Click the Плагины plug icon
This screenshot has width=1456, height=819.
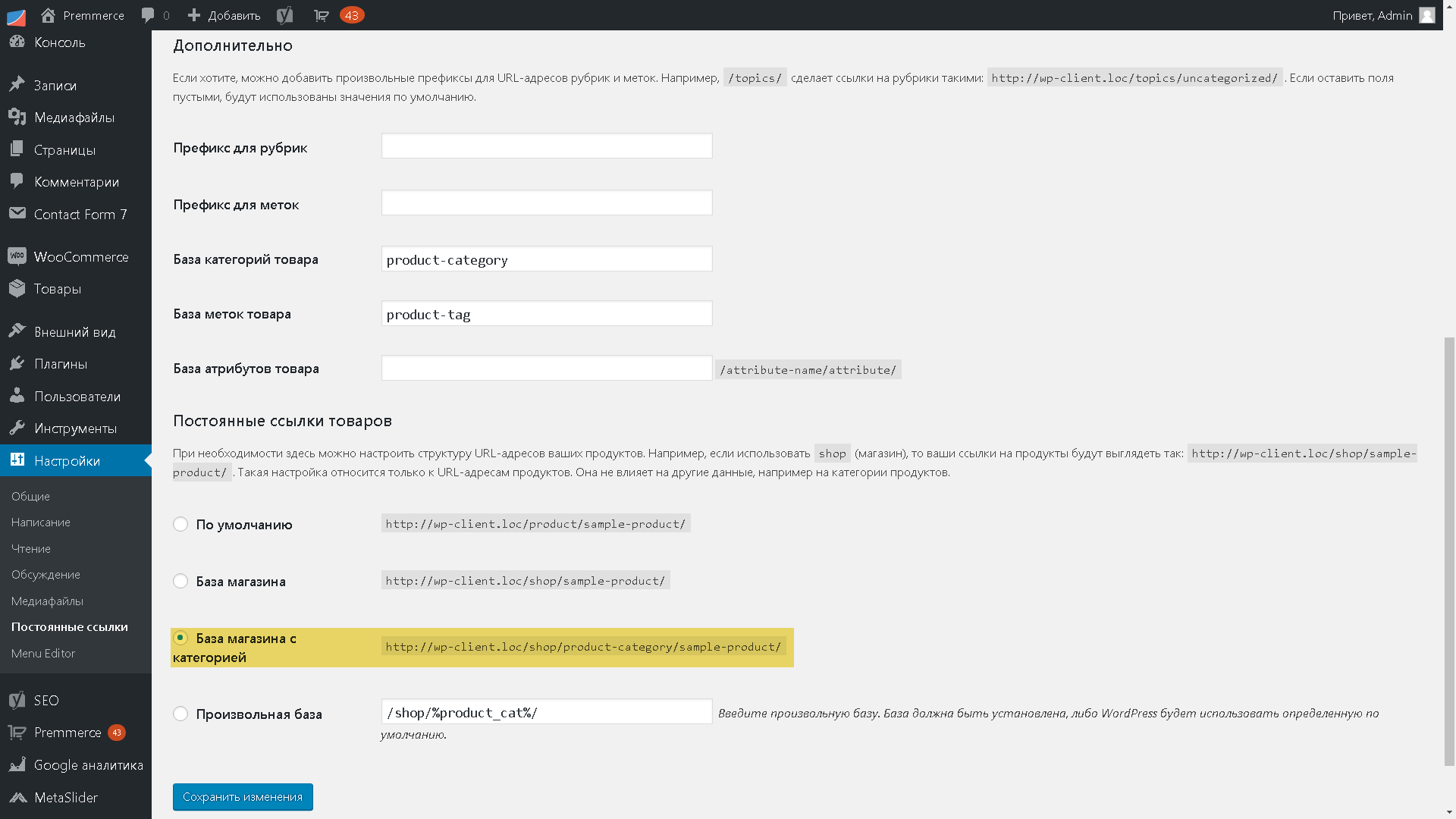click(17, 363)
